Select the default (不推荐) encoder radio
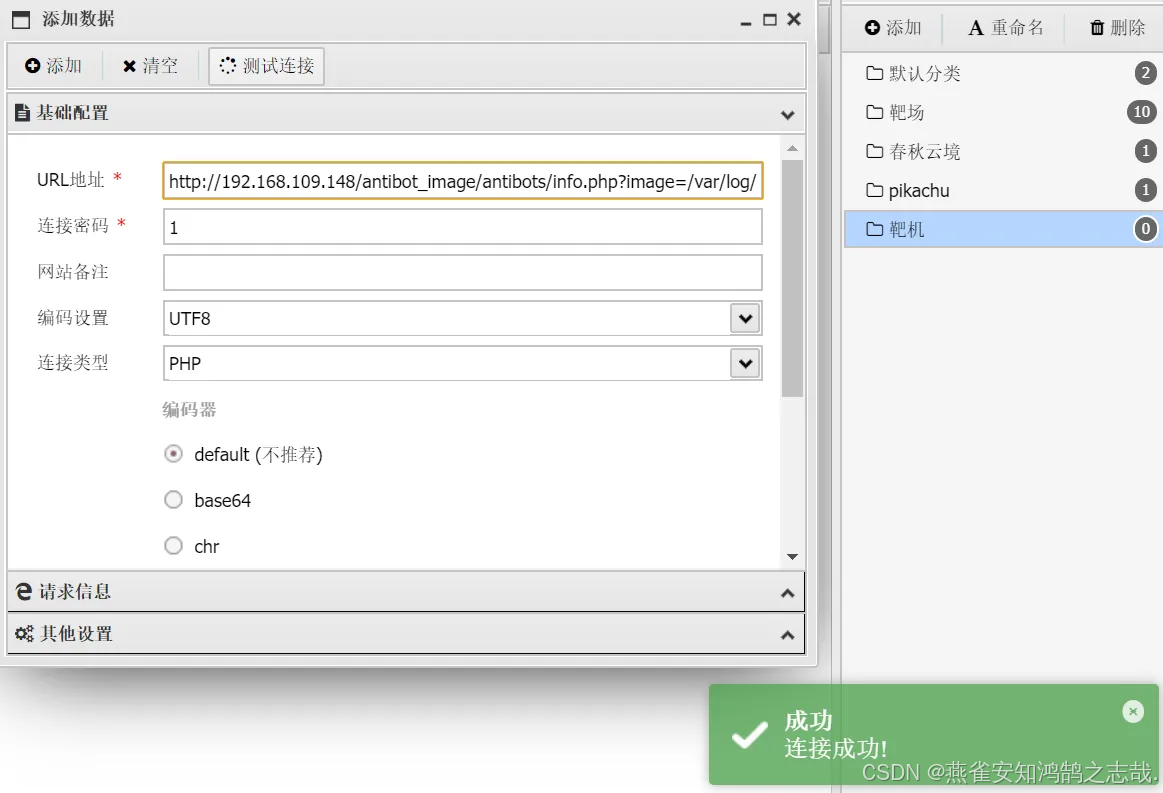 (x=173, y=454)
